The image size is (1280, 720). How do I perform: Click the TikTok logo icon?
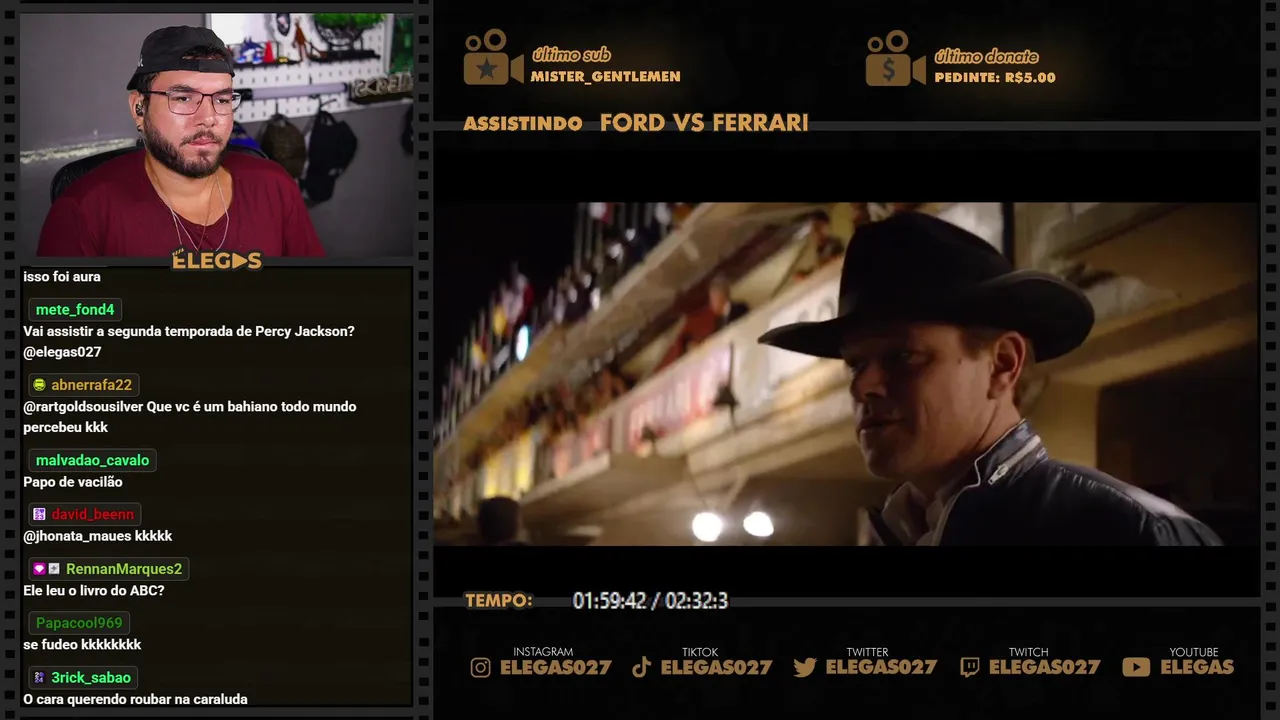click(x=641, y=668)
